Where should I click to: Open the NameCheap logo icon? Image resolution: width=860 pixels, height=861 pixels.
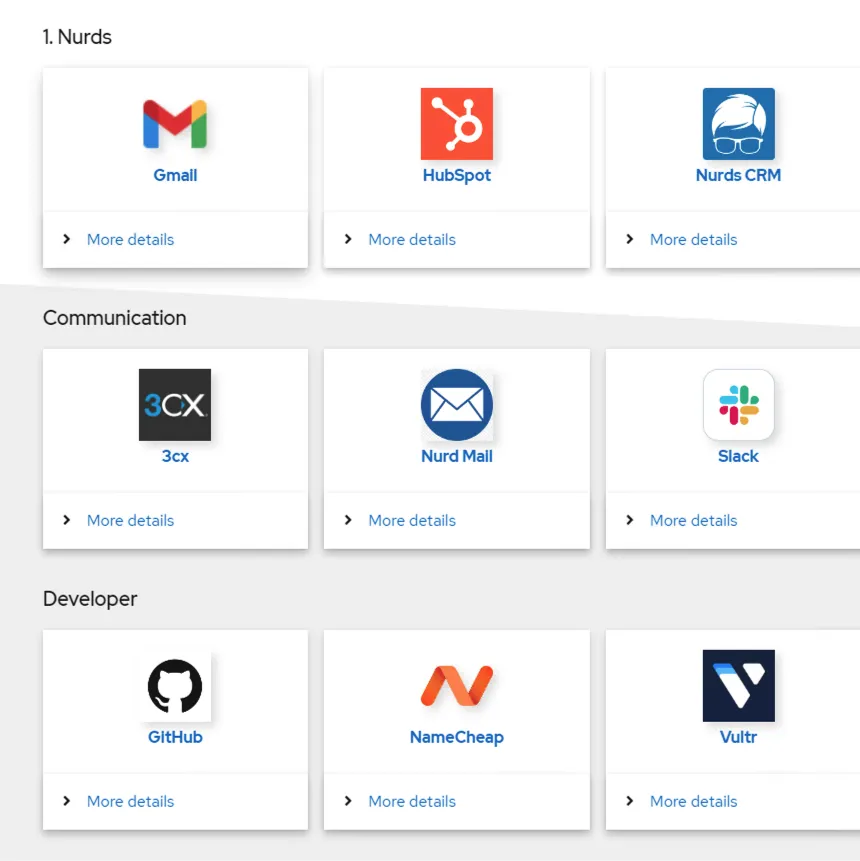[x=456, y=686]
